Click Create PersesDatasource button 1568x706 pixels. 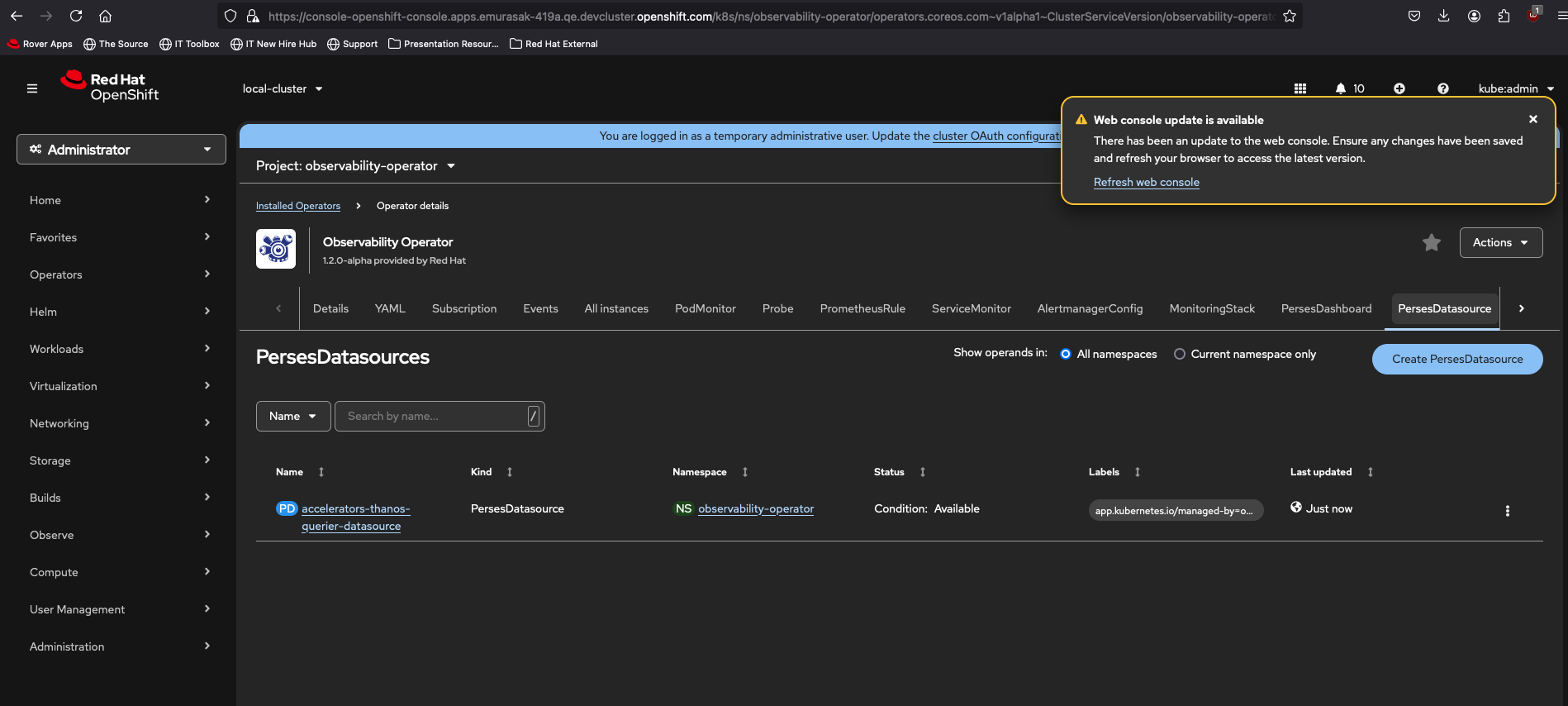point(1457,359)
